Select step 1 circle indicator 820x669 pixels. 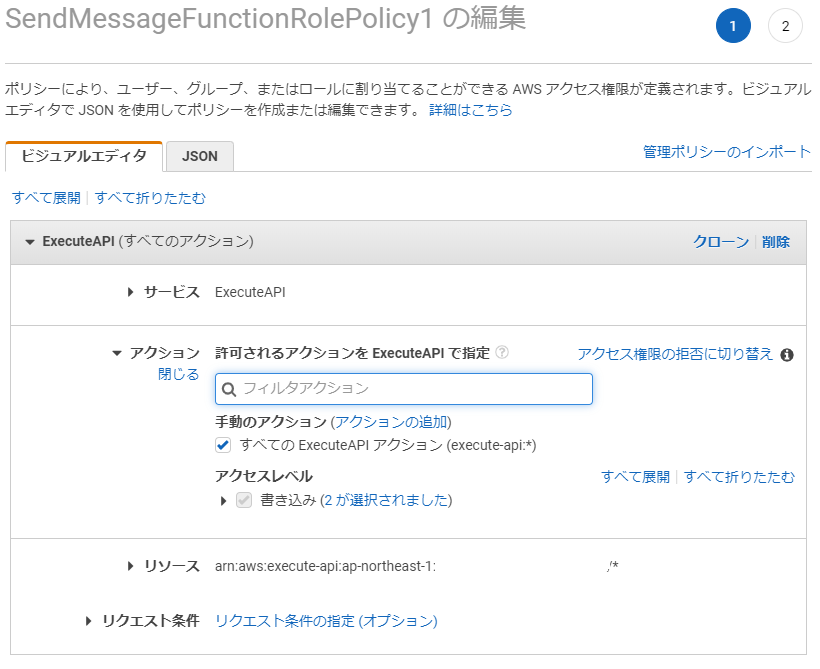(733, 26)
